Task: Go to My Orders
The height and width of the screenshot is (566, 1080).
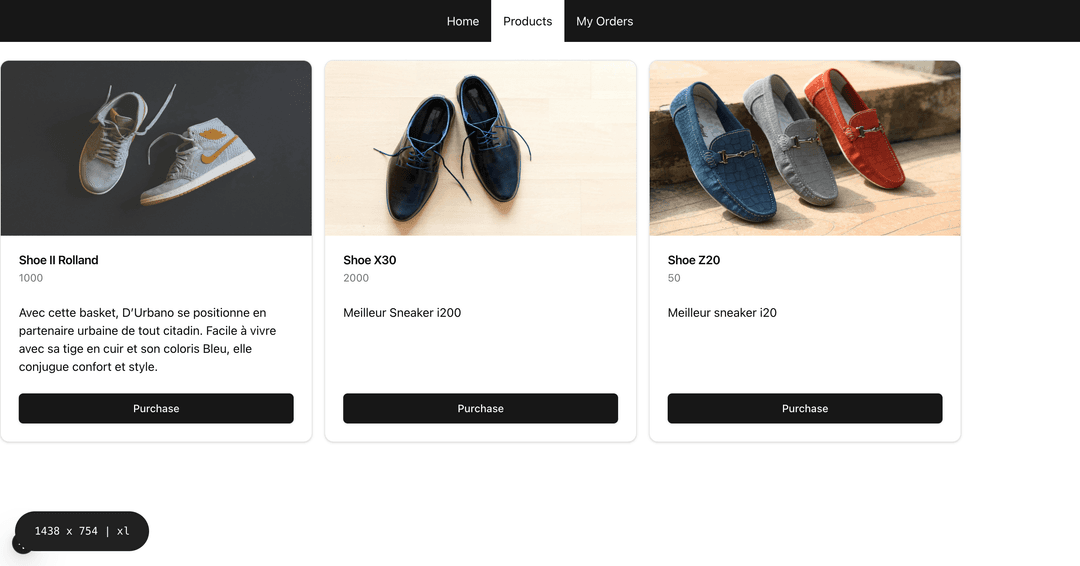Action: 605,21
